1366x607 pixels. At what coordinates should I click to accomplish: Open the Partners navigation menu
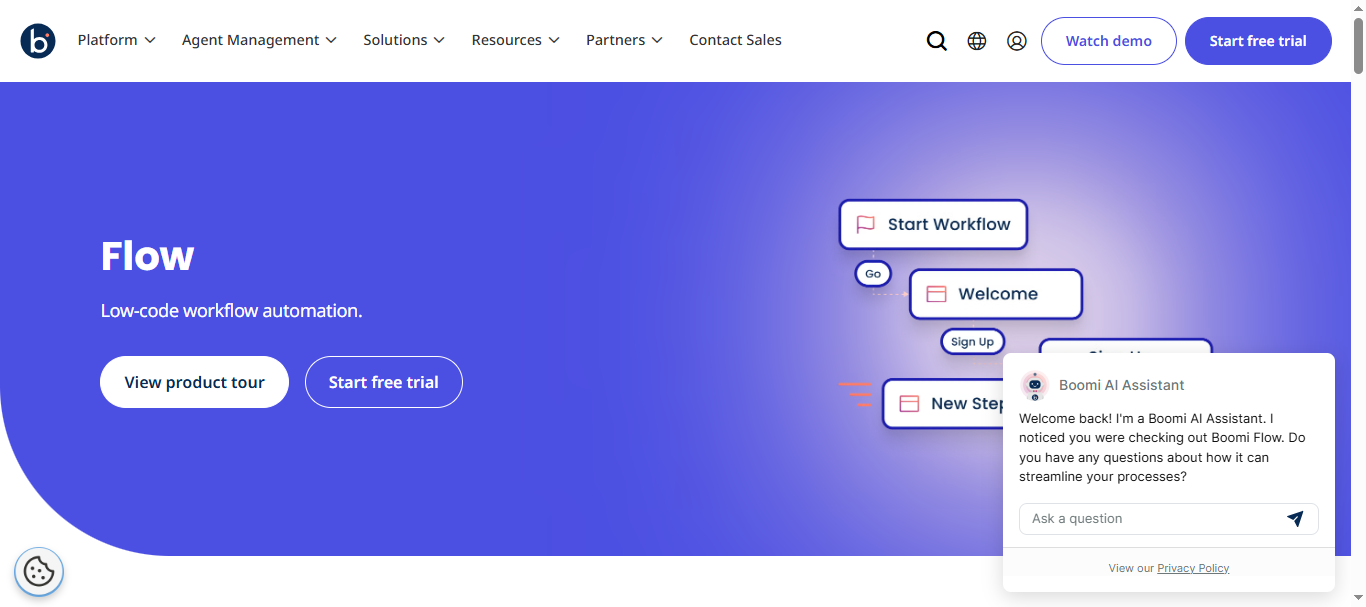point(624,40)
